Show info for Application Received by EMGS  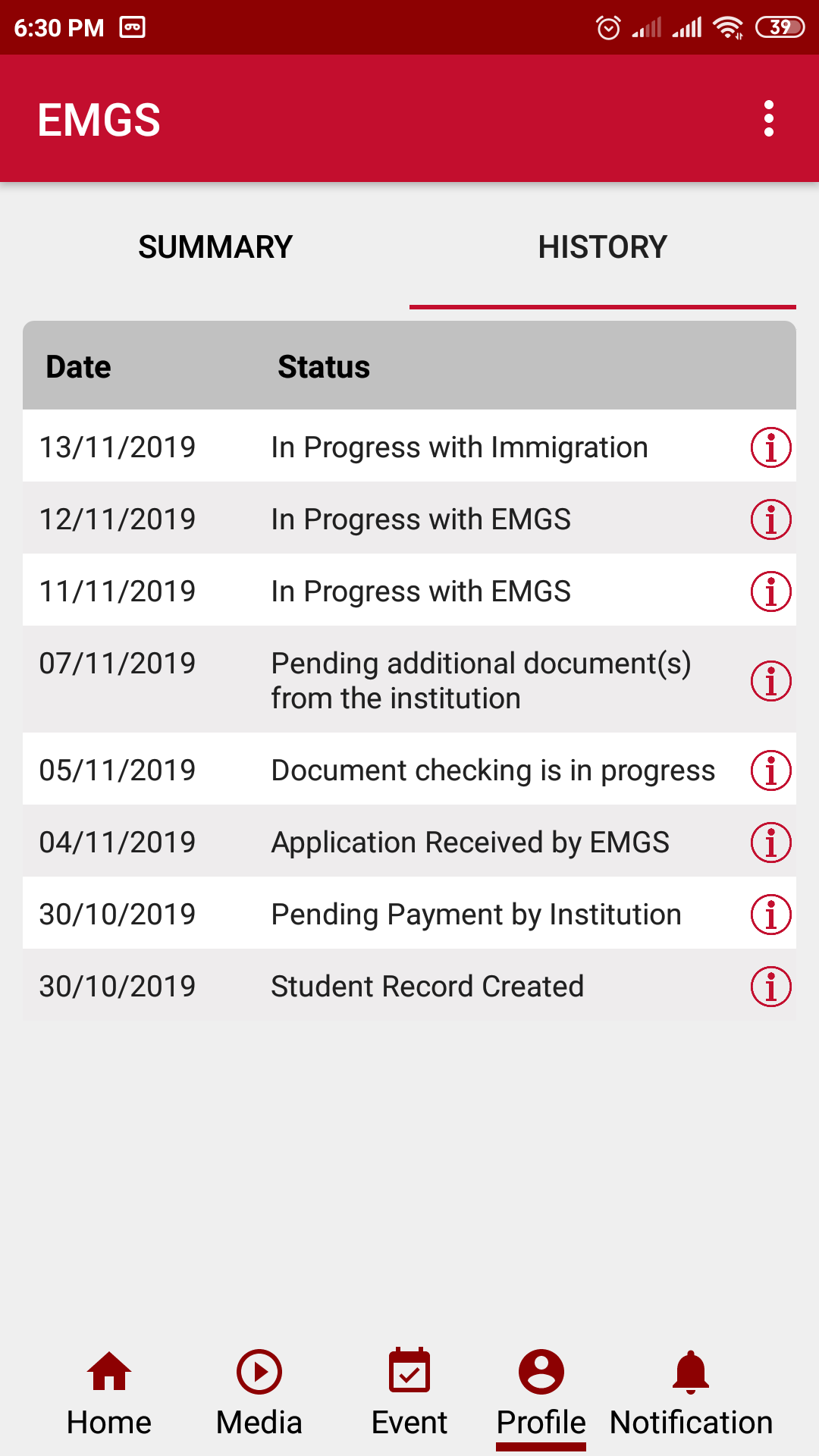(770, 843)
